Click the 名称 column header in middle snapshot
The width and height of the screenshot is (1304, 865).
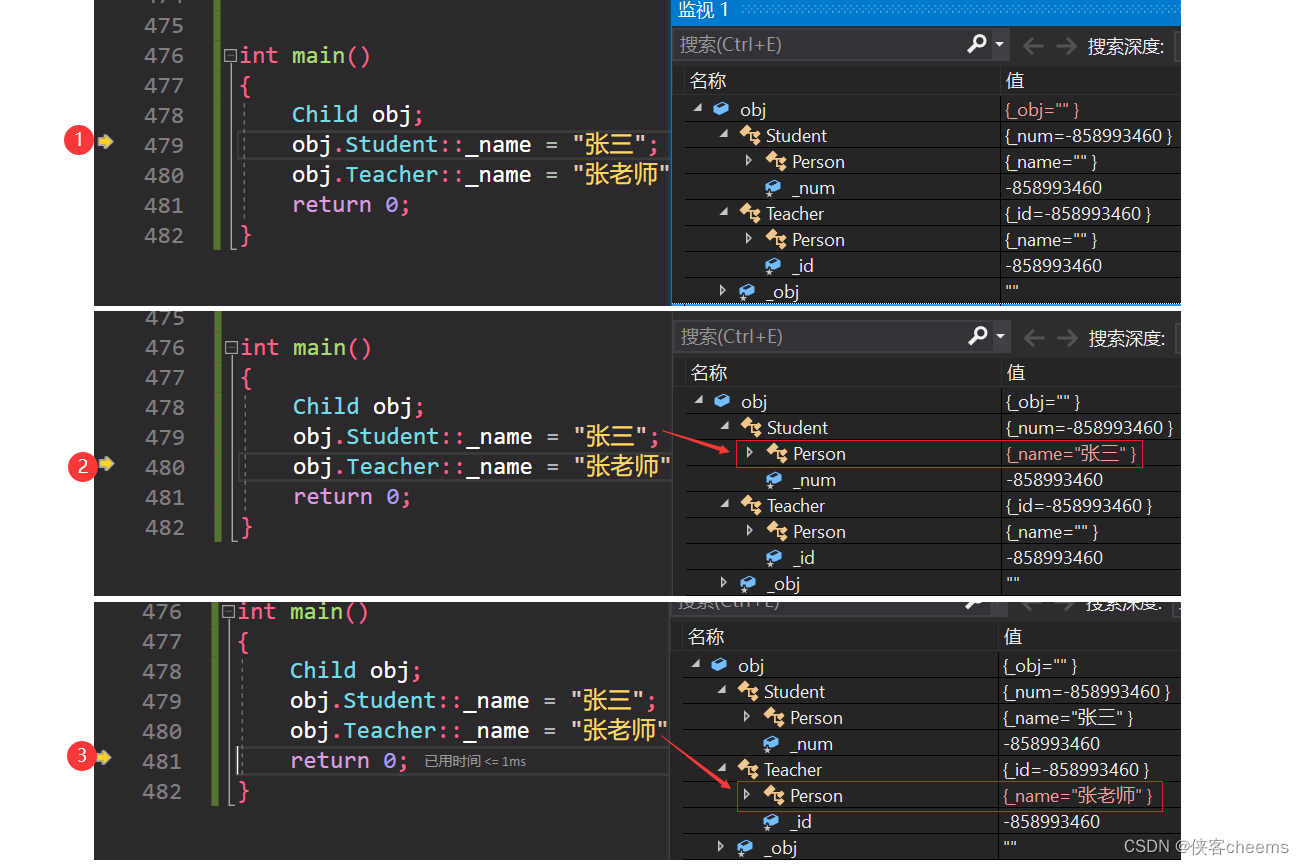pyautogui.click(x=709, y=373)
